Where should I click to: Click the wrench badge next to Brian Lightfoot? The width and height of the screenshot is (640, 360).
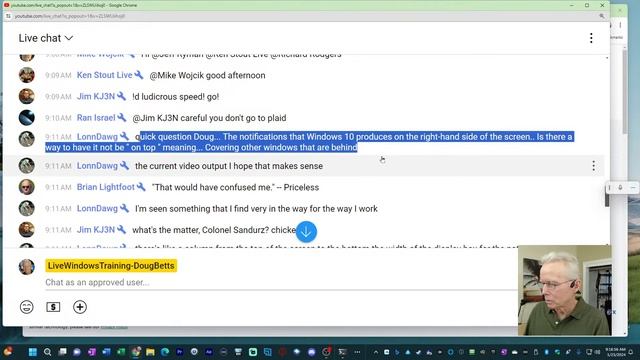(x=141, y=187)
